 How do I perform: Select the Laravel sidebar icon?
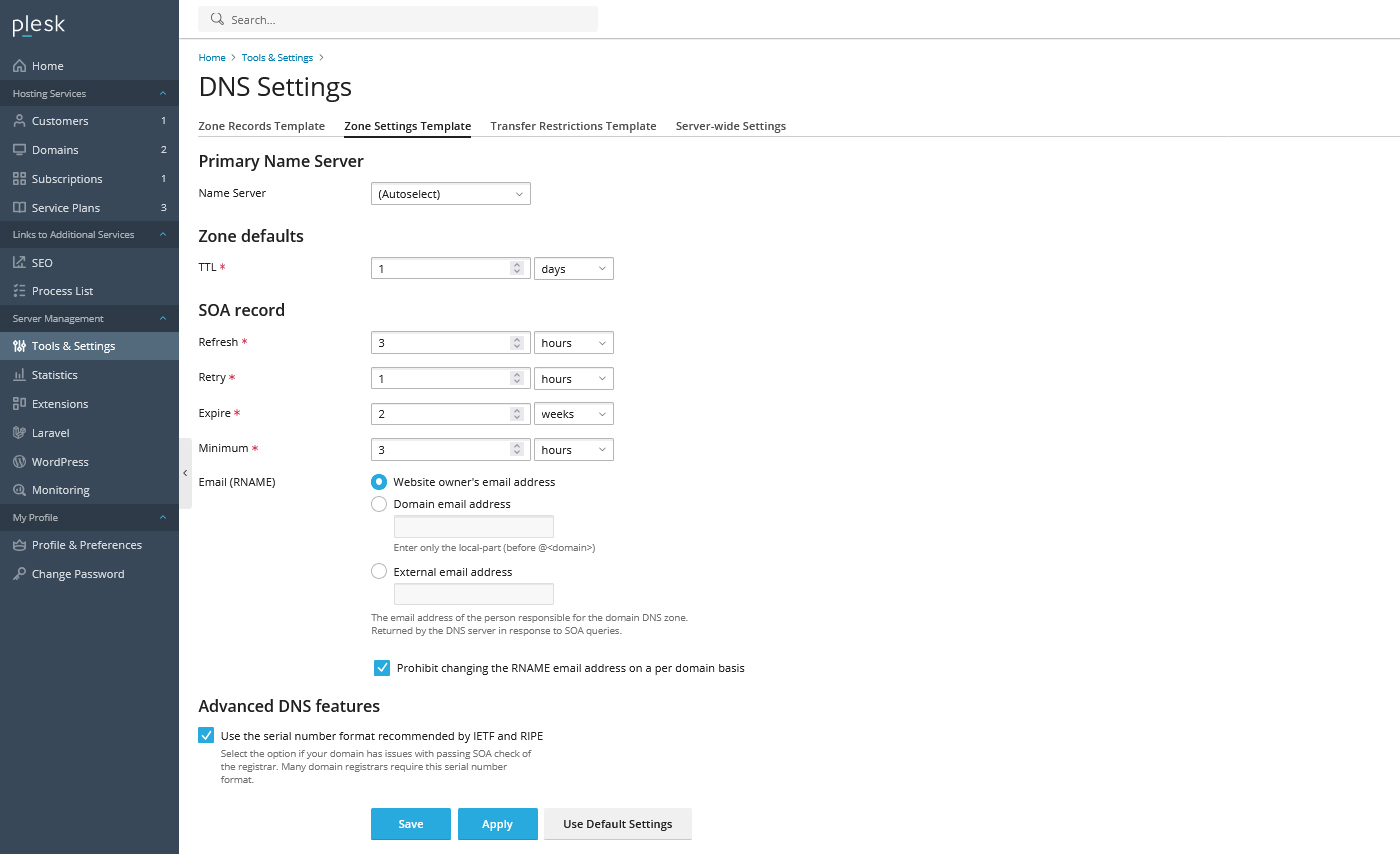tap(48, 432)
